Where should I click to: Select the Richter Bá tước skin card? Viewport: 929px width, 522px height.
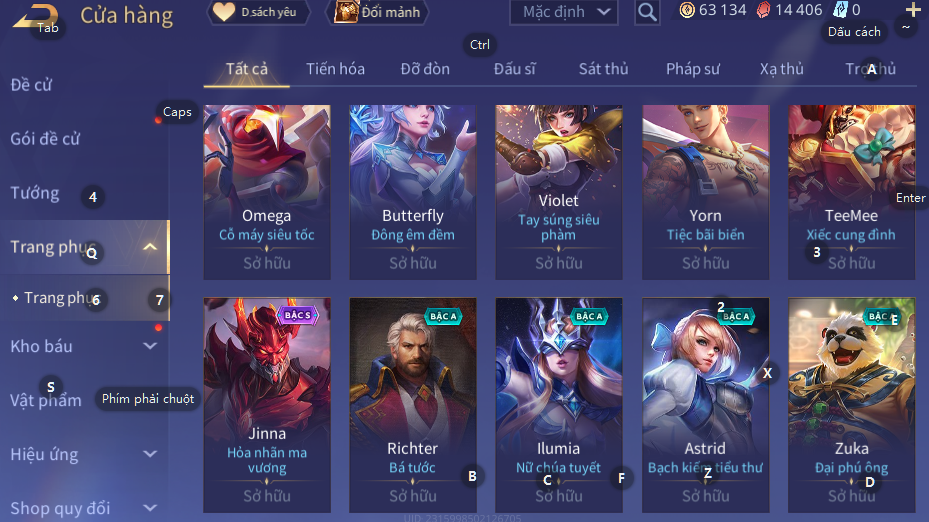[413, 405]
